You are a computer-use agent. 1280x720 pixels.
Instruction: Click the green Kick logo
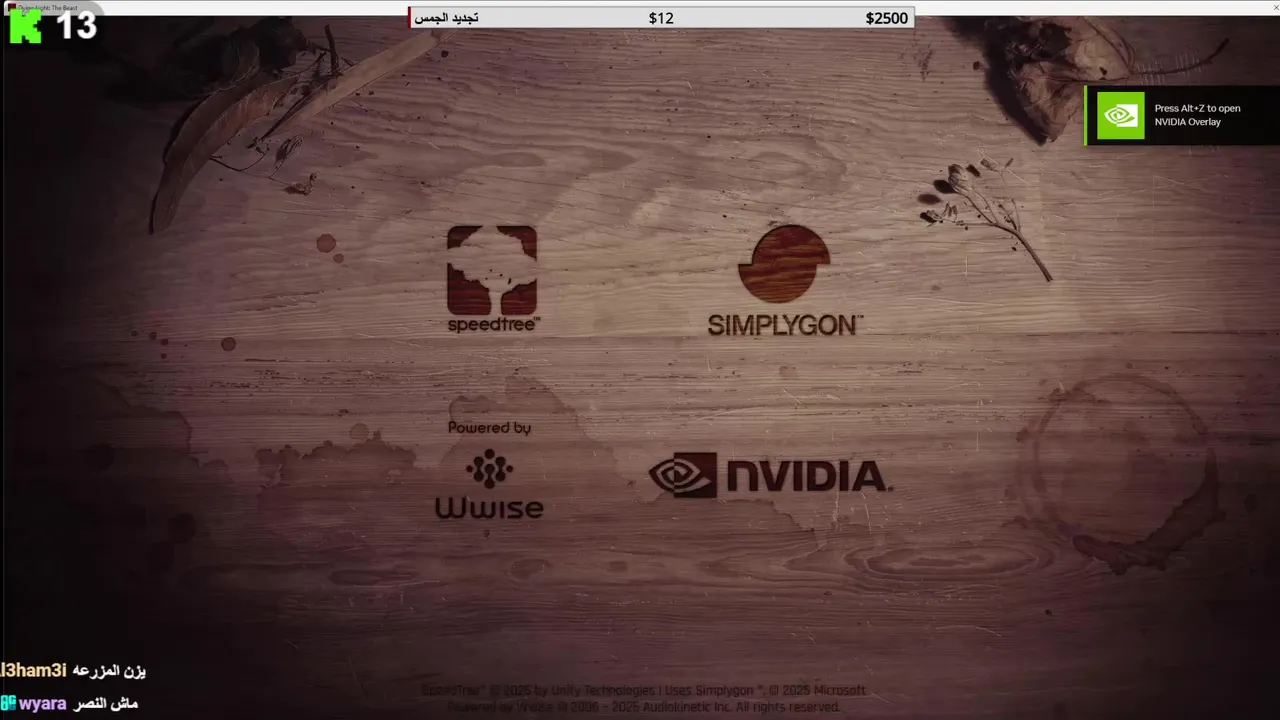coord(26,26)
